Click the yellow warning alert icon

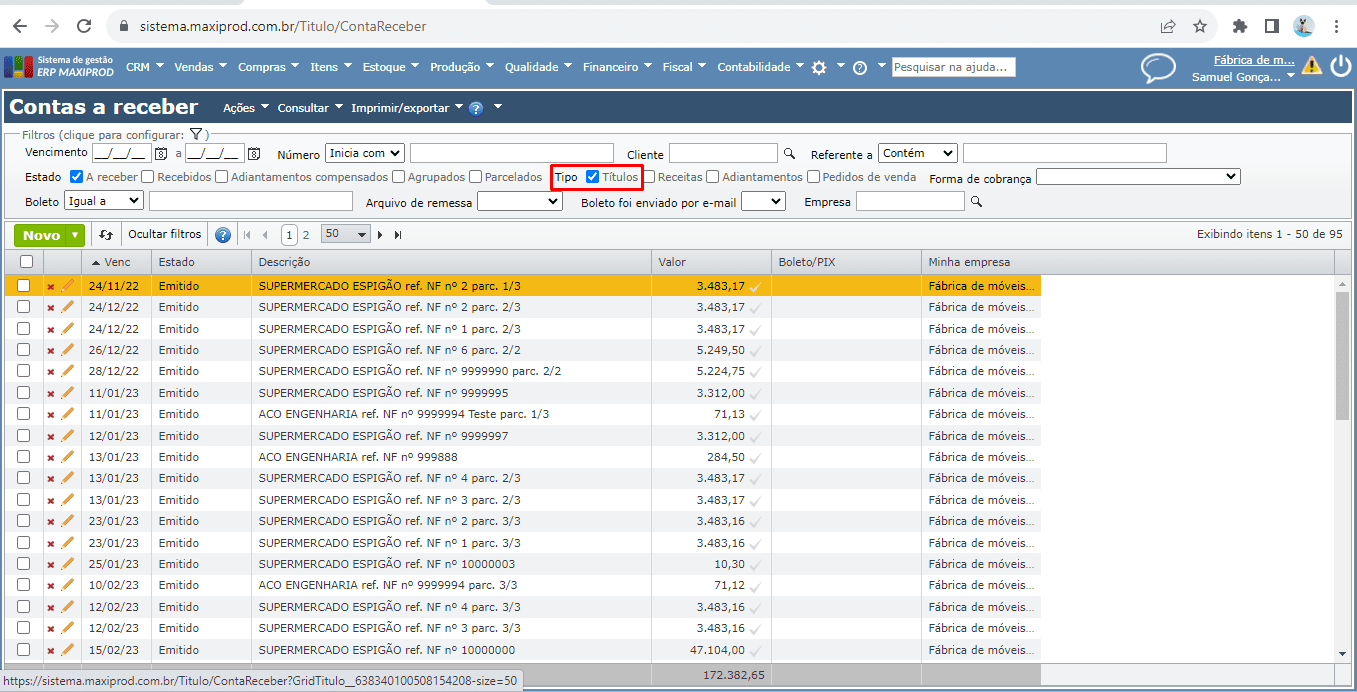pyautogui.click(x=1311, y=66)
